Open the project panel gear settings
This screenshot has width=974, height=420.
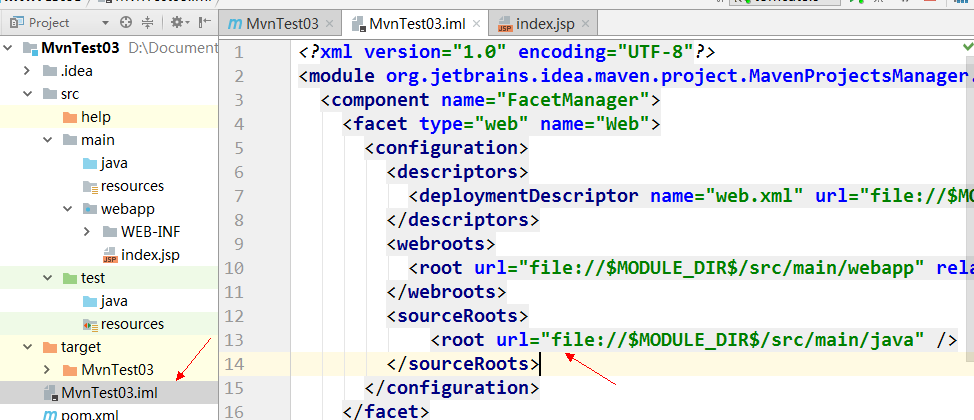click(179, 23)
